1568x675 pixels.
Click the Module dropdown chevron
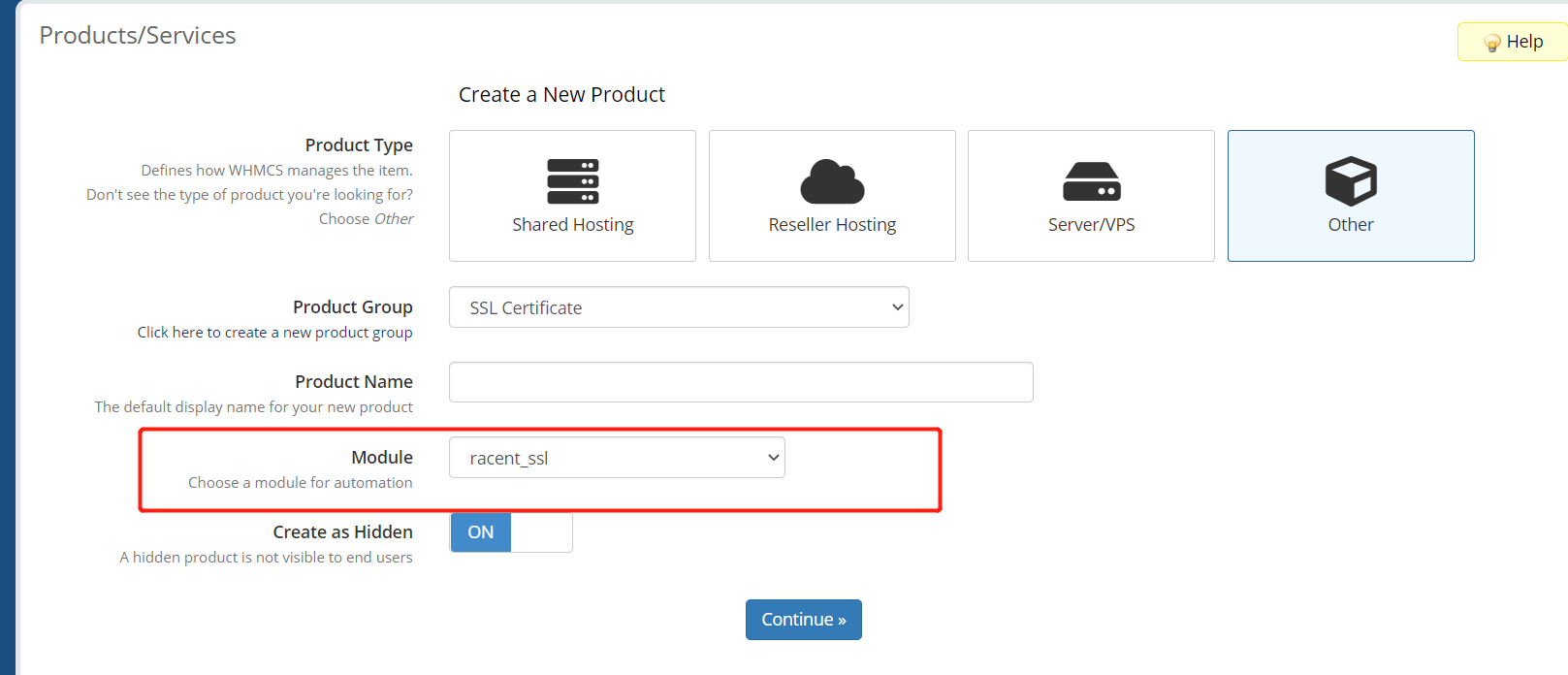pyautogui.click(x=774, y=458)
